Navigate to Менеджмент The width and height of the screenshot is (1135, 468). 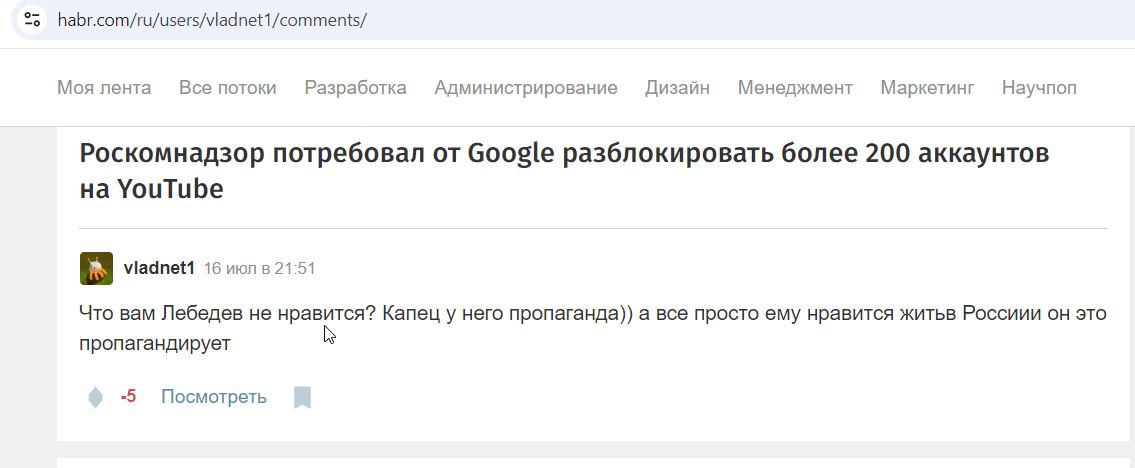795,88
